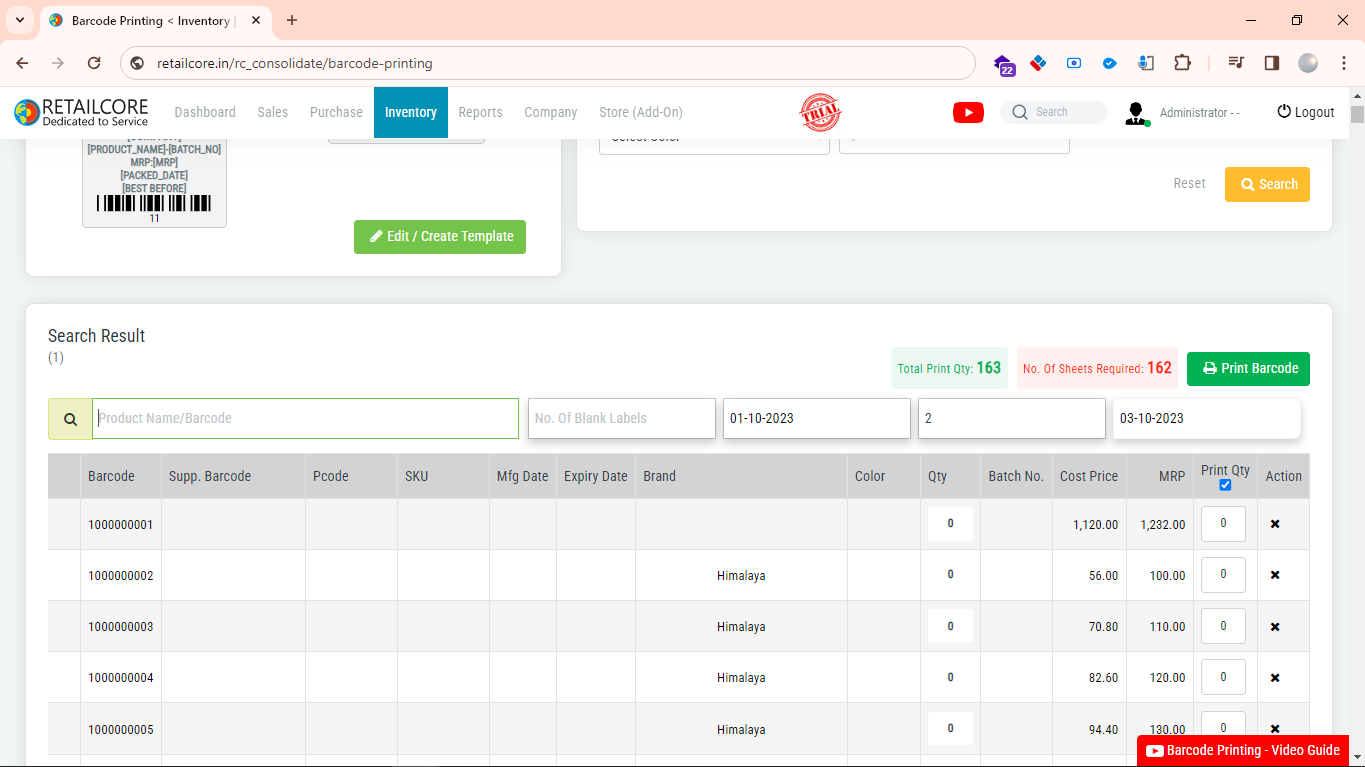Viewport: 1365px width, 767px height.
Task: Open Chrome extensions puzzle icon
Action: click(x=1182, y=63)
